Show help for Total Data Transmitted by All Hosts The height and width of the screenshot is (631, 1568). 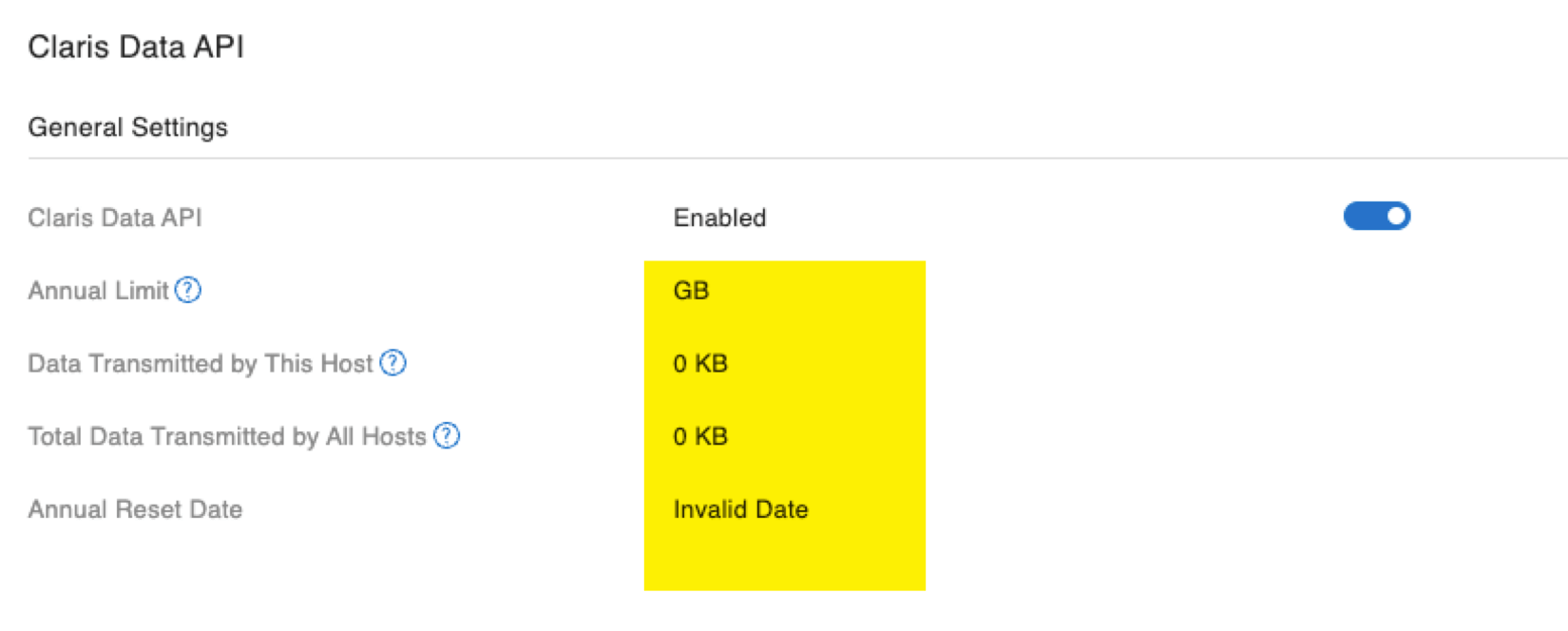click(x=447, y=436)
